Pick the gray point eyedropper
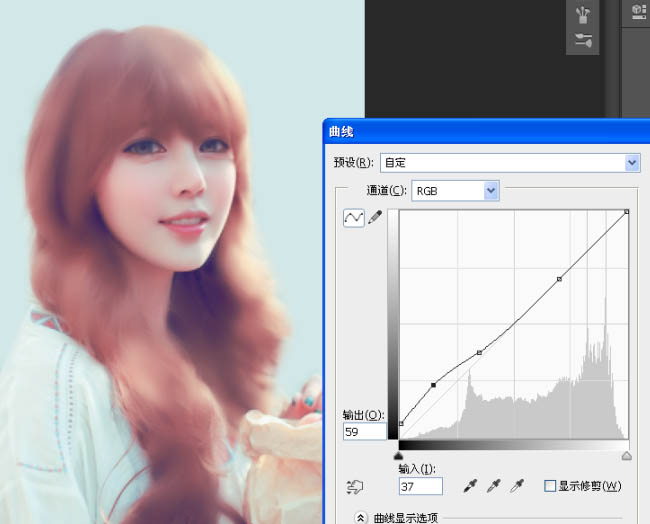The height and width of the screenshot is (524, 650). (493, 486)
